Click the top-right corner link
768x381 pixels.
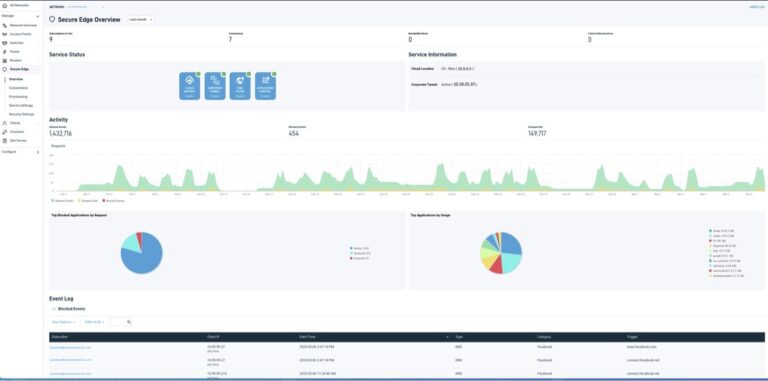[757, 7]
